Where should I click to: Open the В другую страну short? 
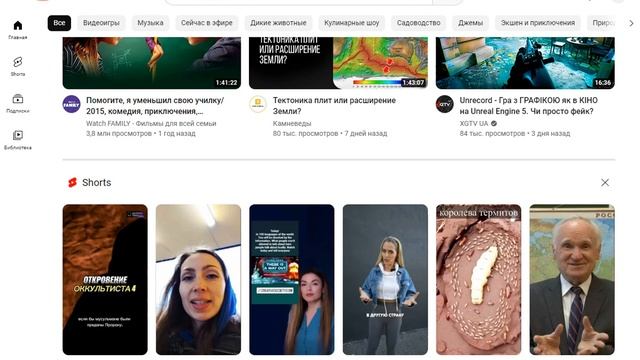385,280
